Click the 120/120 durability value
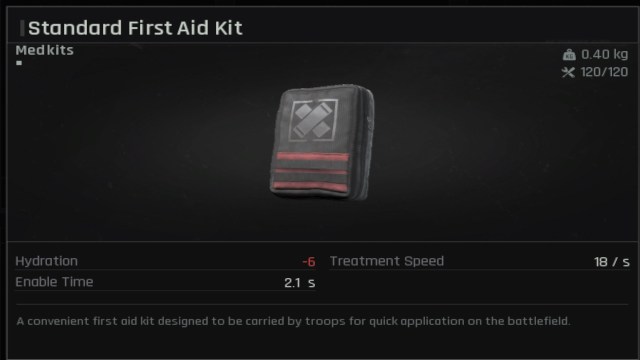 click(604, 72)
